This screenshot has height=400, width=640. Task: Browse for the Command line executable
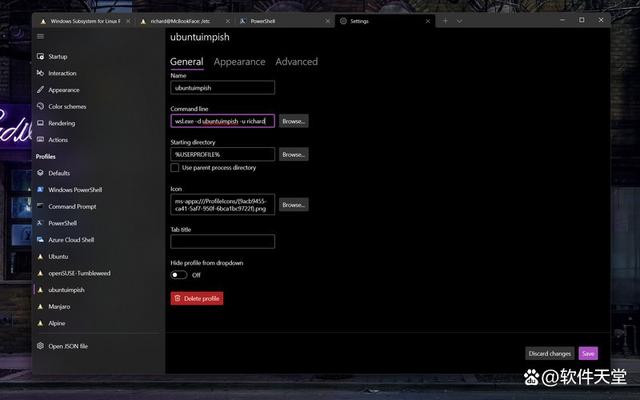tap(293, 121)
